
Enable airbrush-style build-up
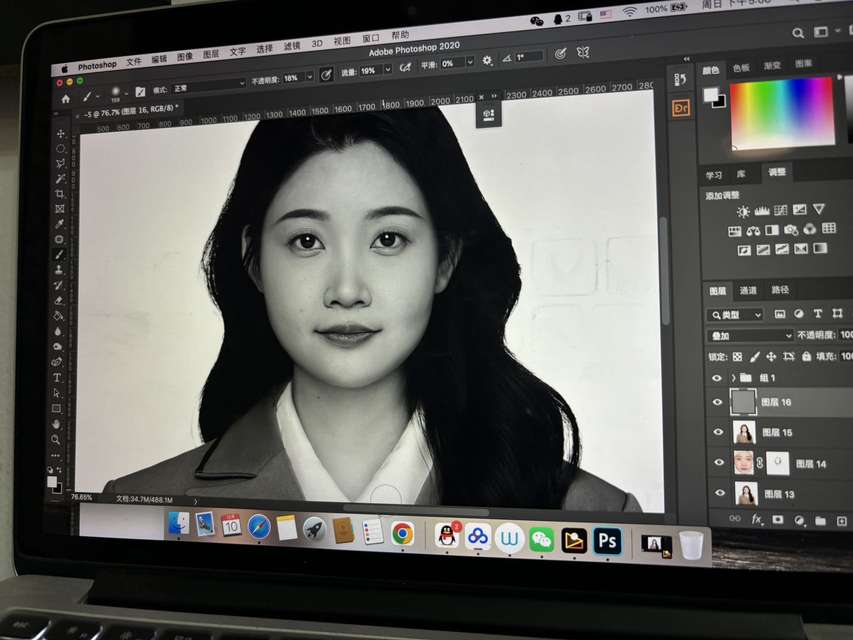click(405, 67)
